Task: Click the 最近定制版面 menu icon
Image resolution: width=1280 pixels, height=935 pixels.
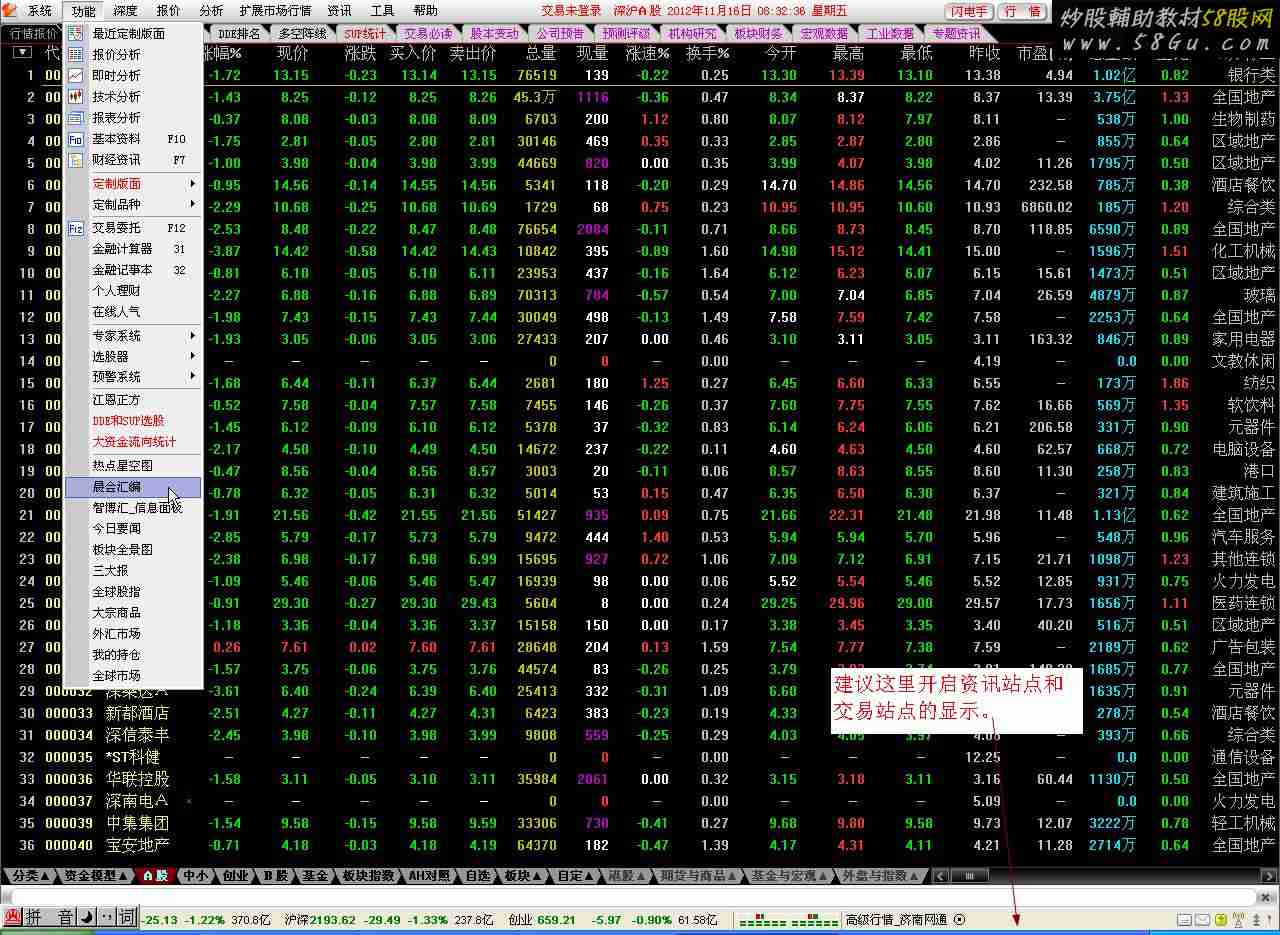Action: [x=76, y=34]
